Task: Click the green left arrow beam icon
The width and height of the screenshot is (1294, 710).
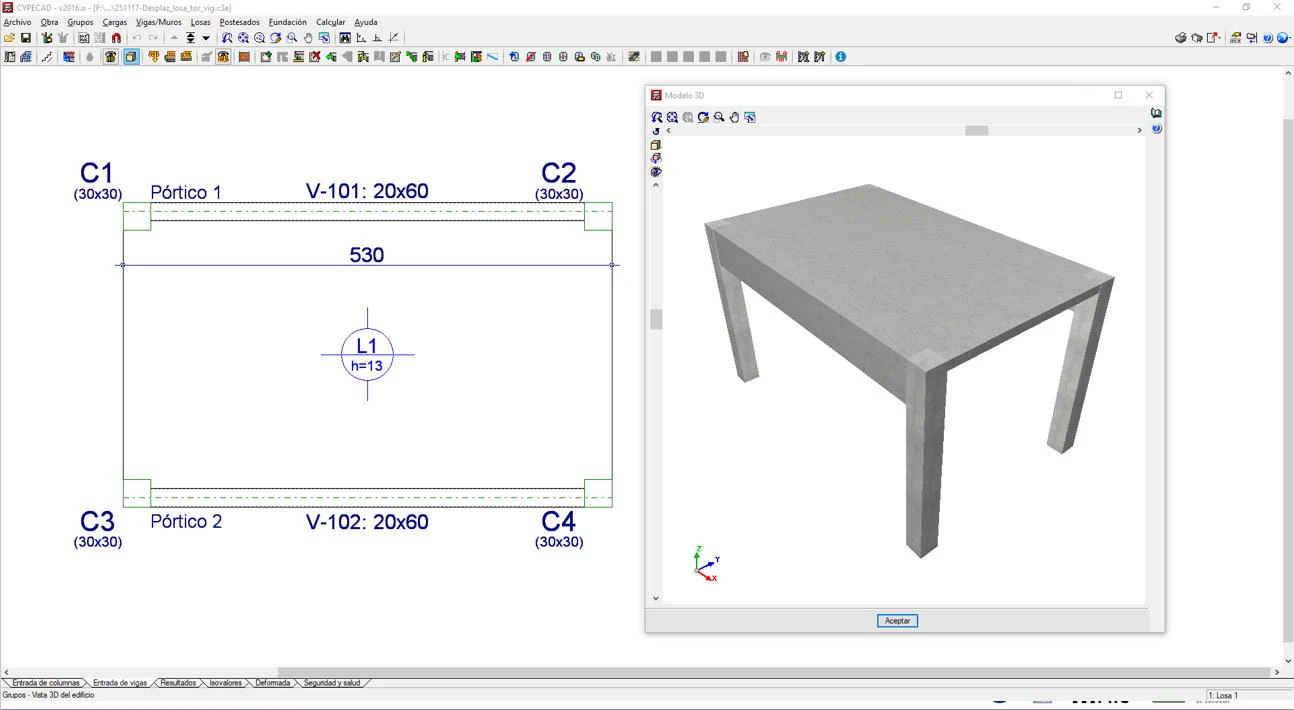Action: 331,57
